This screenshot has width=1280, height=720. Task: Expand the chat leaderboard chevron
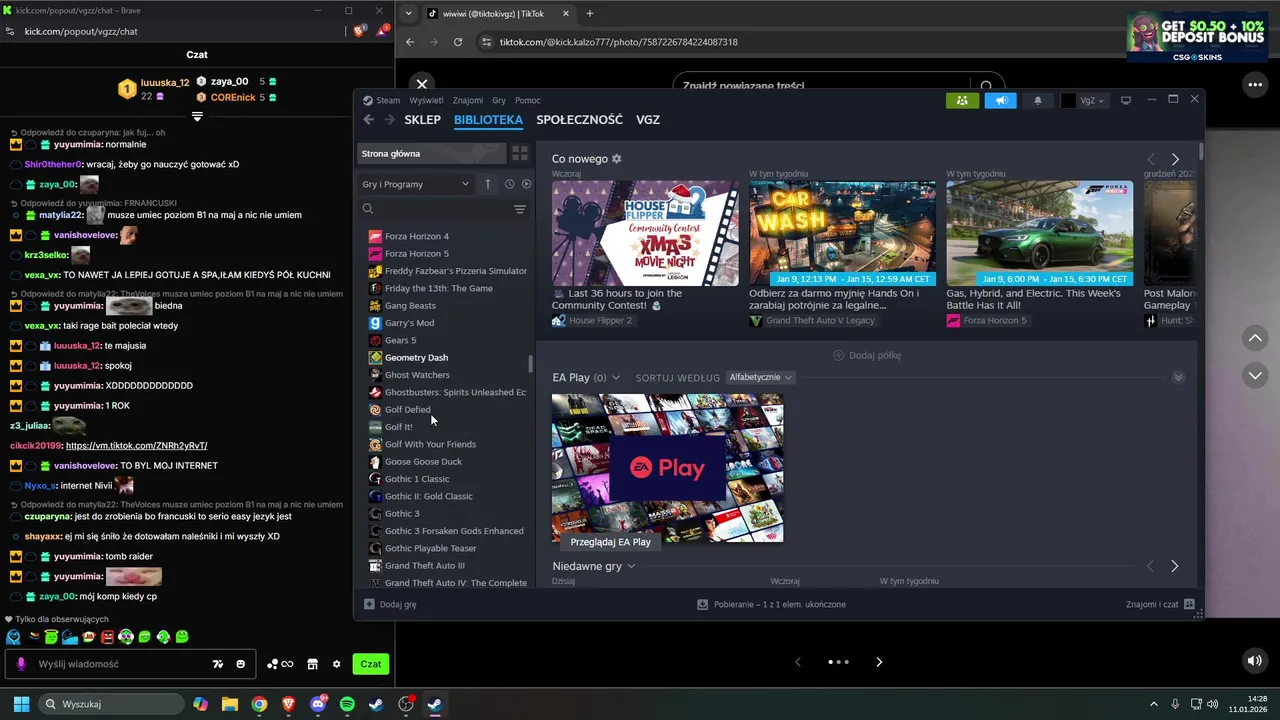[x=197, y=117]
